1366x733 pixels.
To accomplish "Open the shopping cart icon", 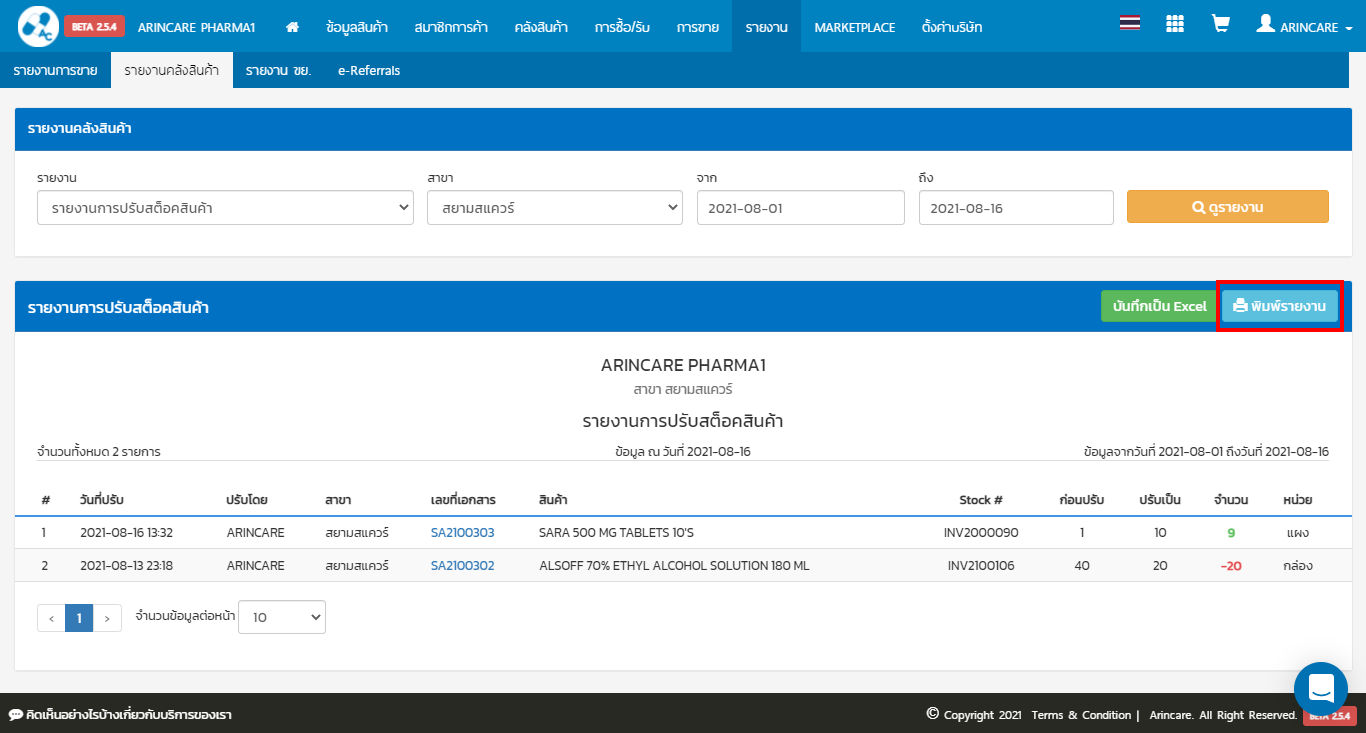I will (1220, 23).
